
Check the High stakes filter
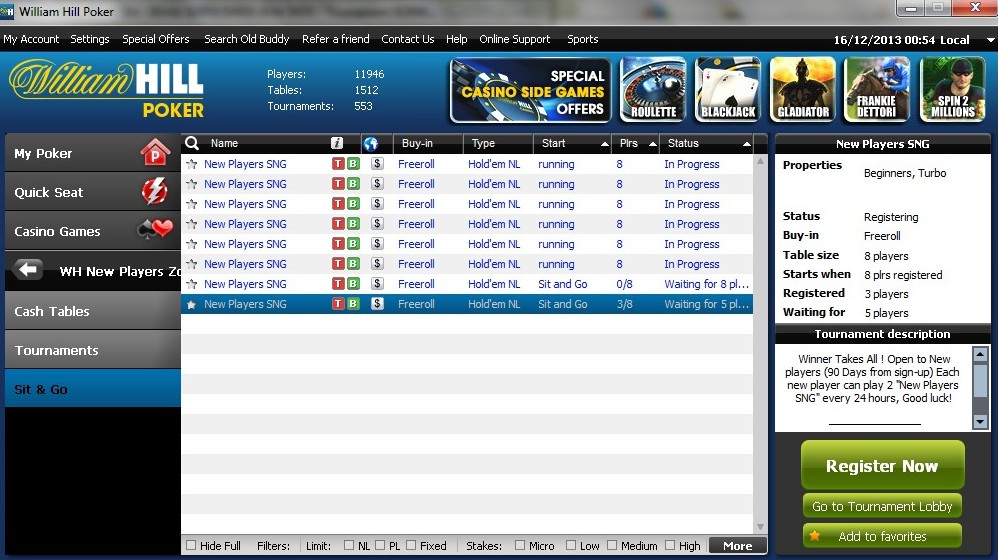point(670,545)
